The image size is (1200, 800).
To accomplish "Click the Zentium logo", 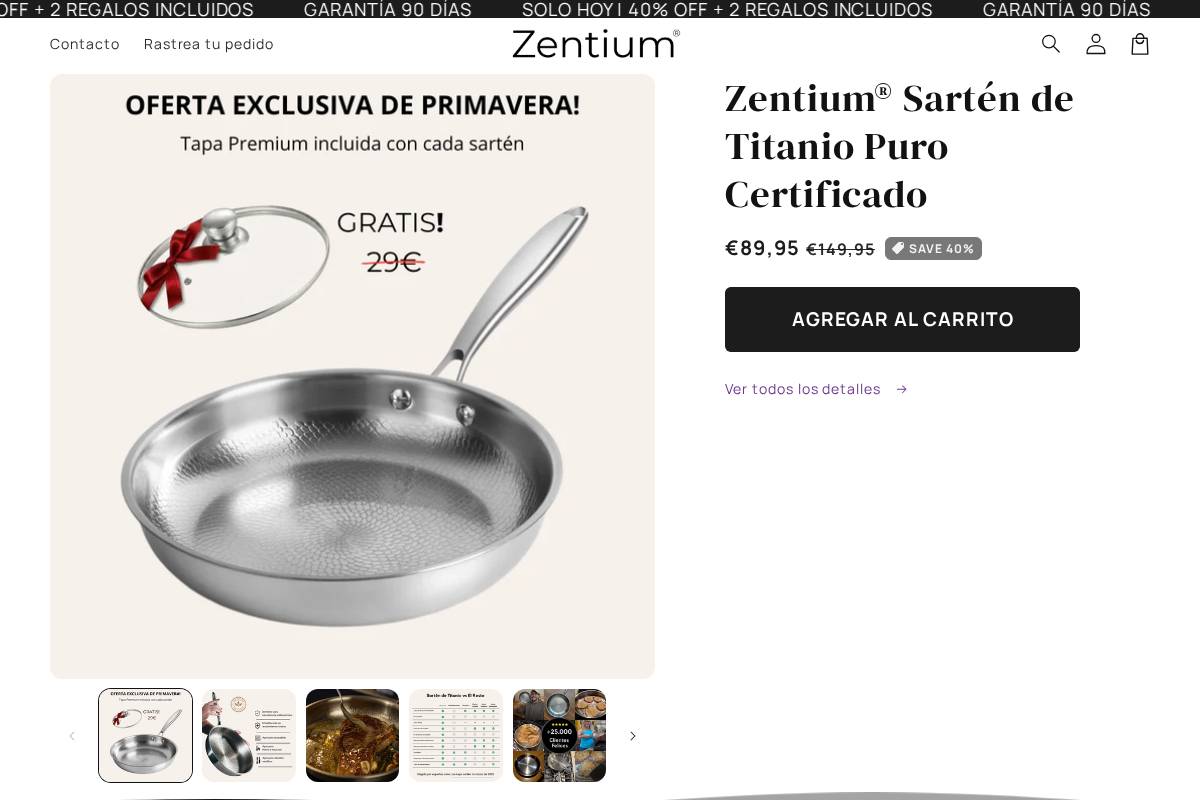I will pyautogui.click(x=596, y=44).
